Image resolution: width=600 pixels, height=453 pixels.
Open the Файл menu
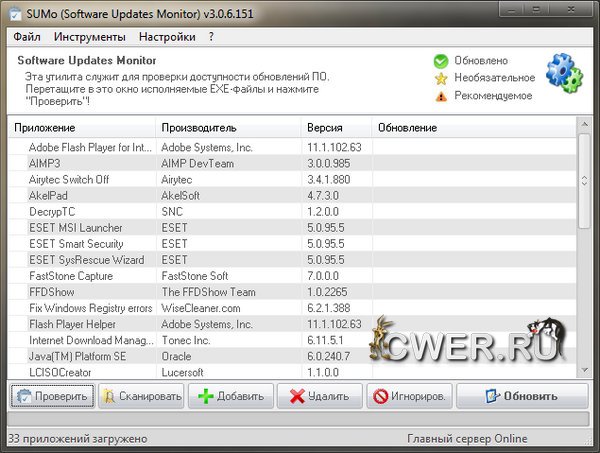pyautogui.click(x=27, y=37)
